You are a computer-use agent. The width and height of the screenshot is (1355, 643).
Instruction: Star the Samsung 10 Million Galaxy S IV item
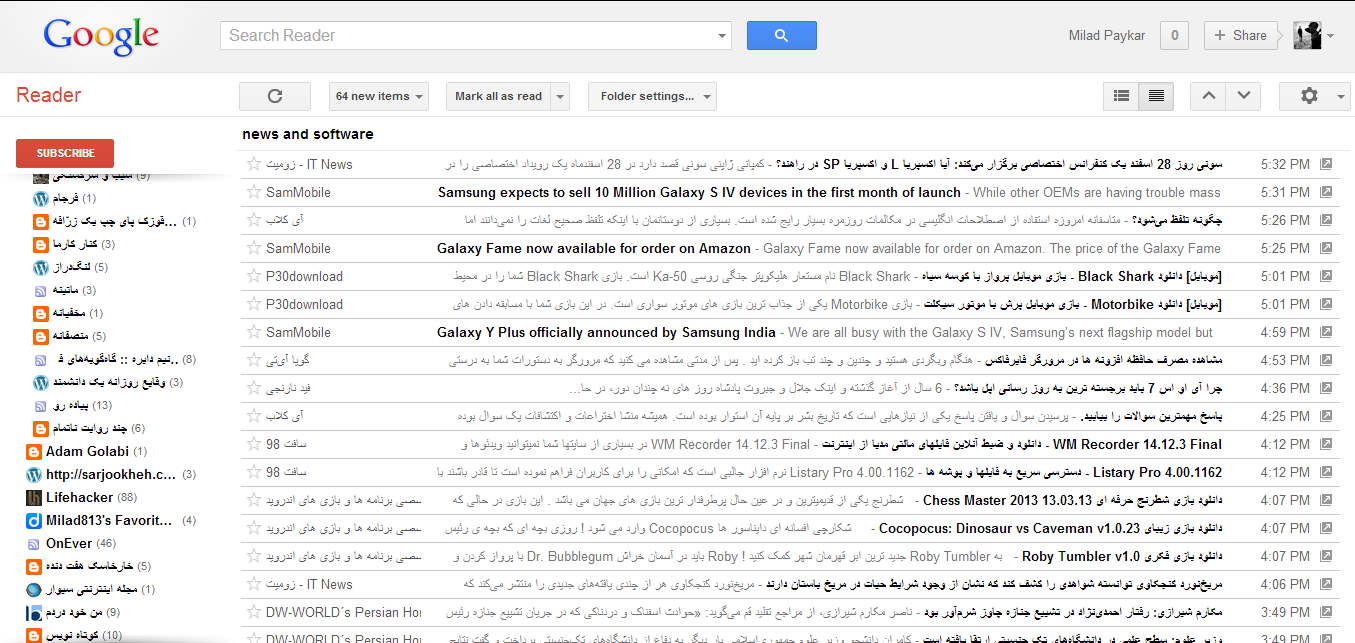(x=254, y=192)
